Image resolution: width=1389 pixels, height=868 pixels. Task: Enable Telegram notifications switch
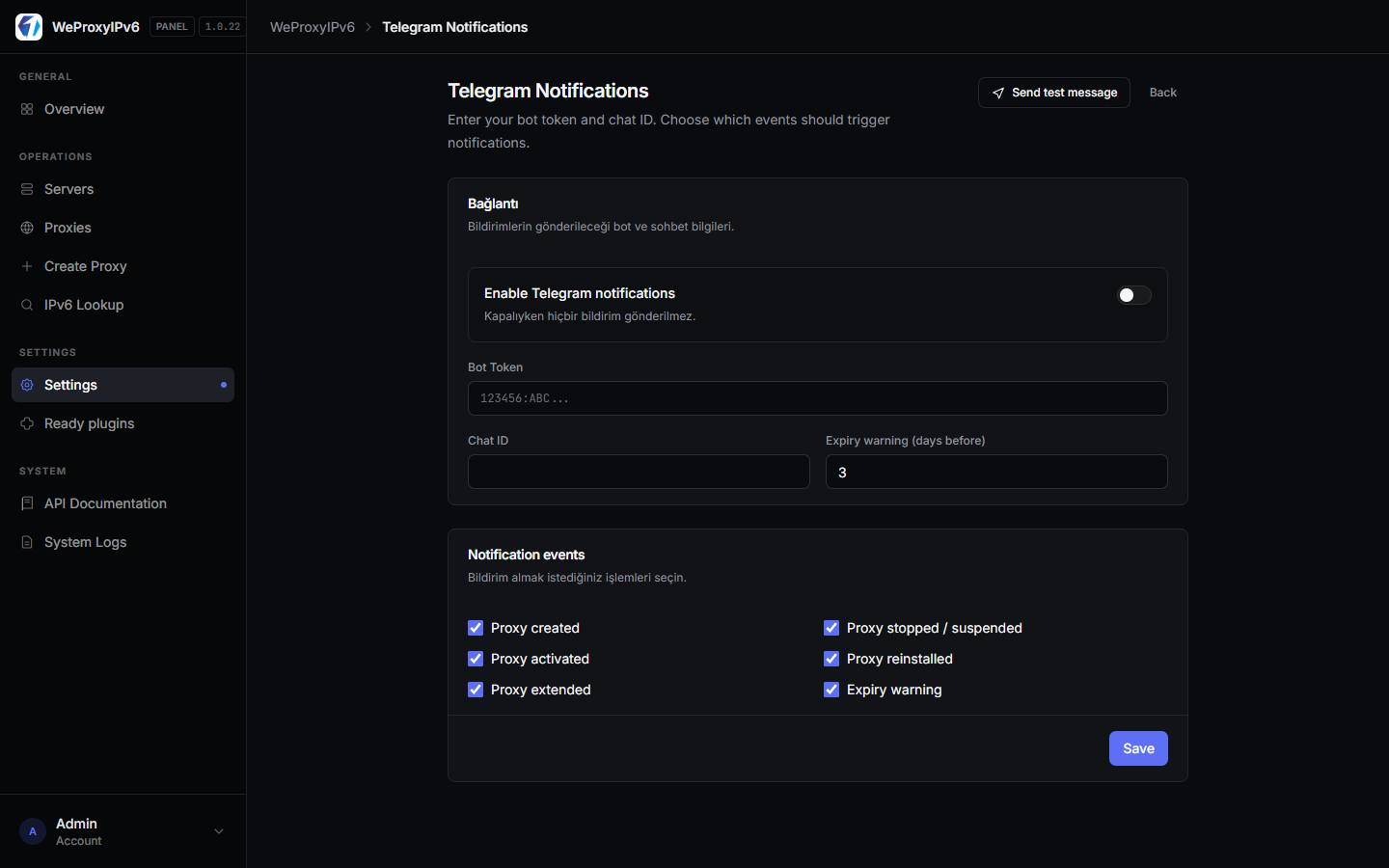pos(1134,295)
